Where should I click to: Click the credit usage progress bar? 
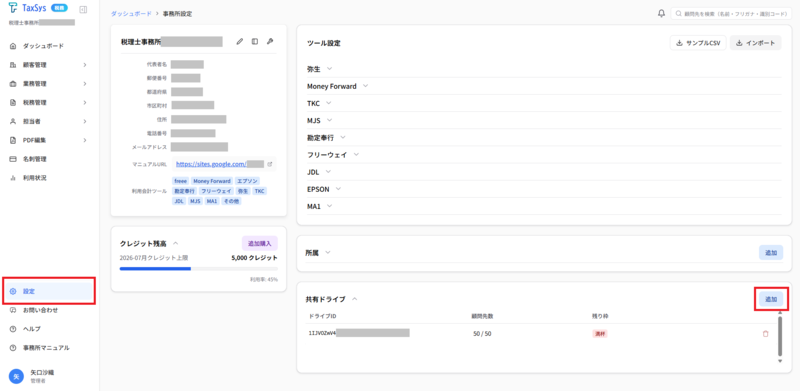click(199, 268)
